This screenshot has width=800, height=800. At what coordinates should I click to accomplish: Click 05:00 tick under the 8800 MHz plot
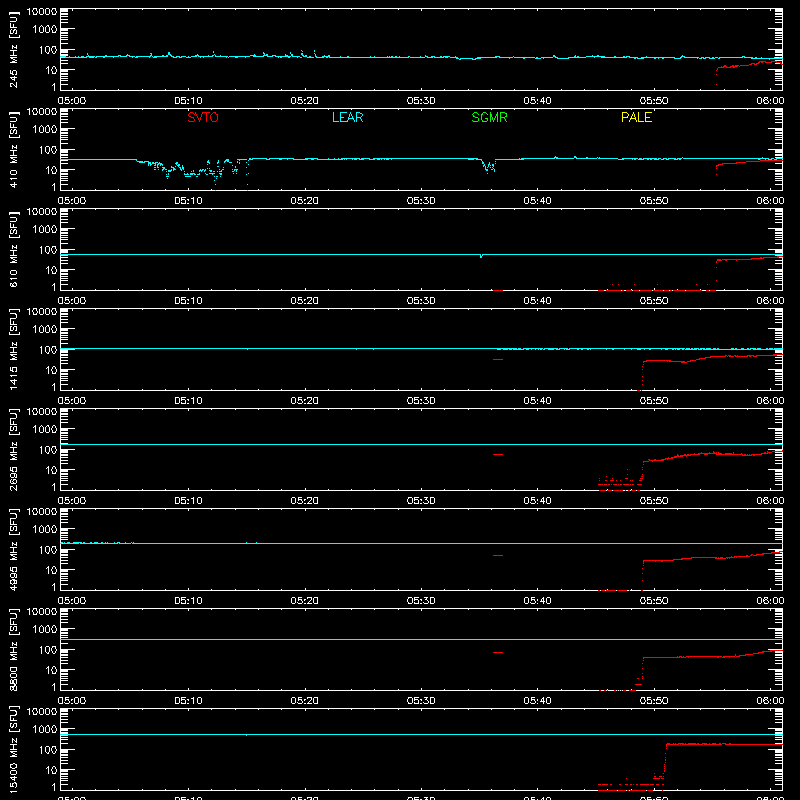pyautogui.click(x=71, y=701)
